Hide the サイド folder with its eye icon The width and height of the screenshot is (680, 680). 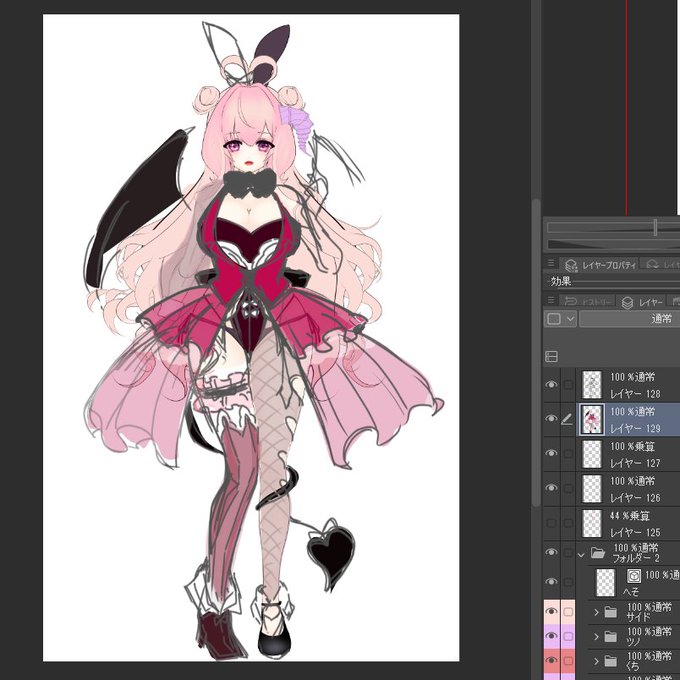552,611
